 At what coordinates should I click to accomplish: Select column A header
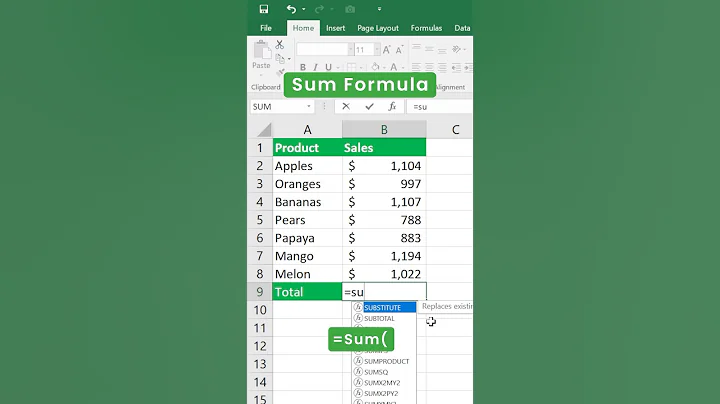coord(307,130)
